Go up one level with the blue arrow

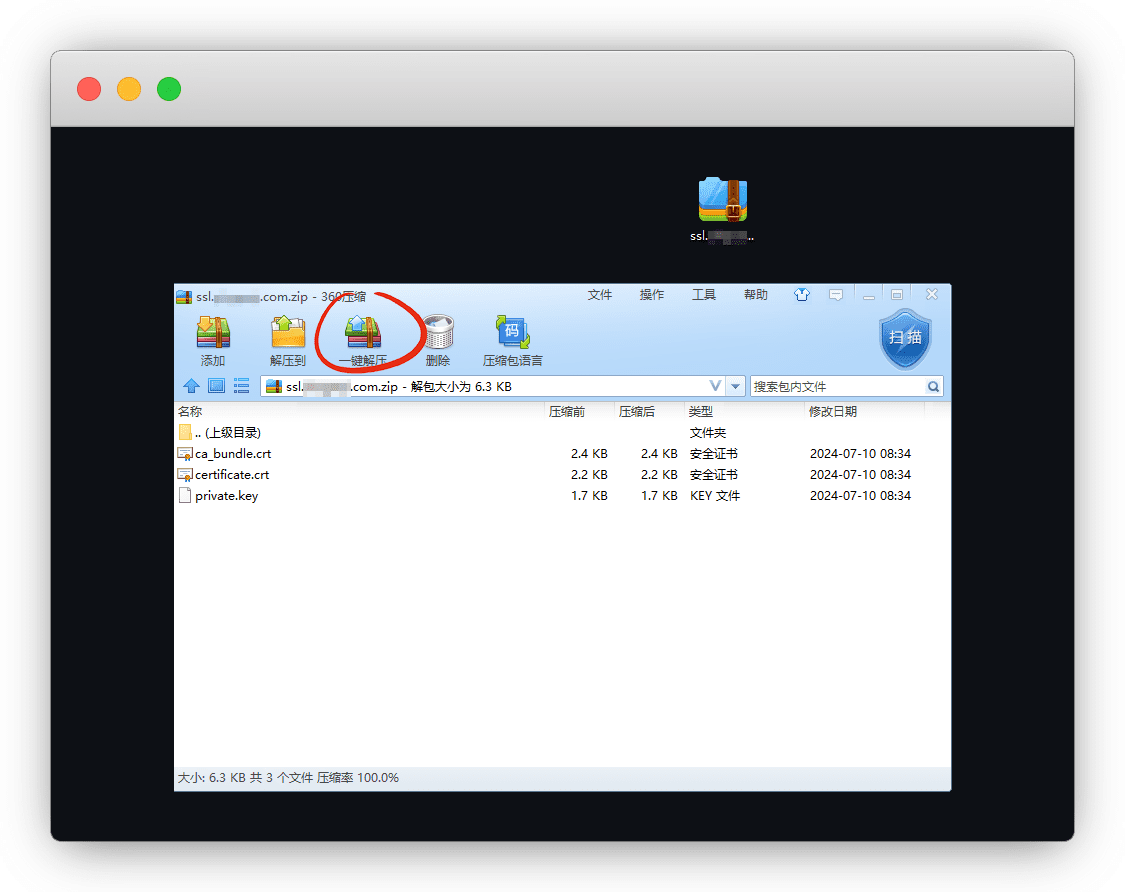pyautogui.click(x=191, y=386)
